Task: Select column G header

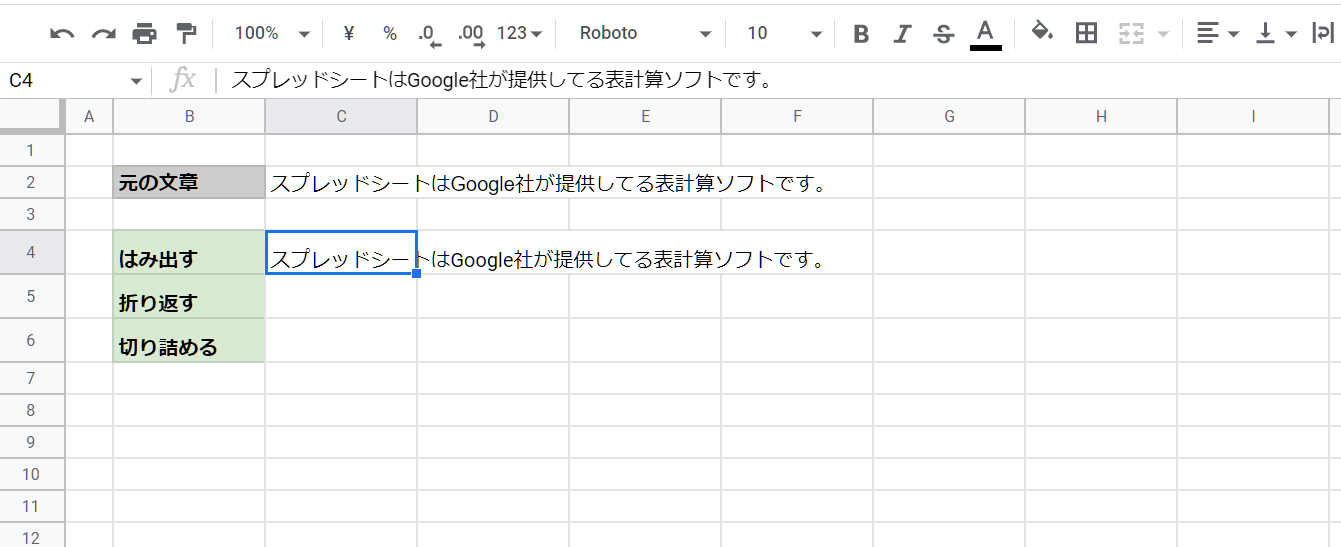Action: pos(949,117)
